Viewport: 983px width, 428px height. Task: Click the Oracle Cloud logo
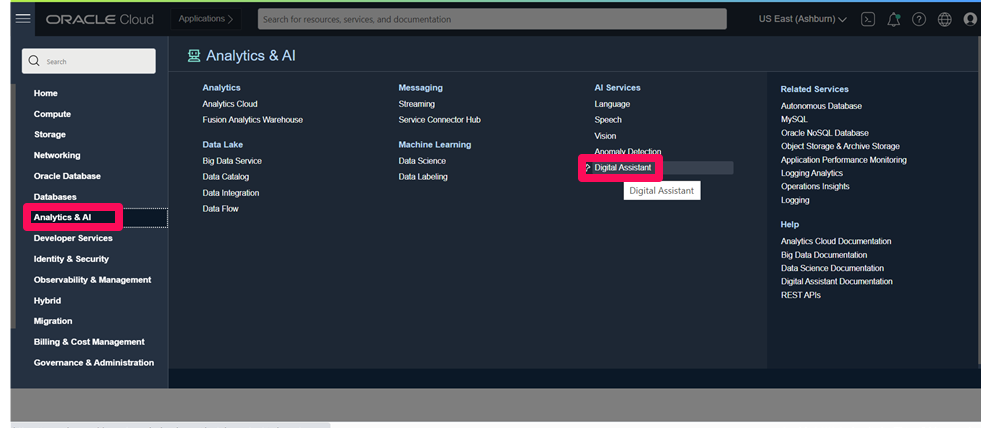[98, 19]
